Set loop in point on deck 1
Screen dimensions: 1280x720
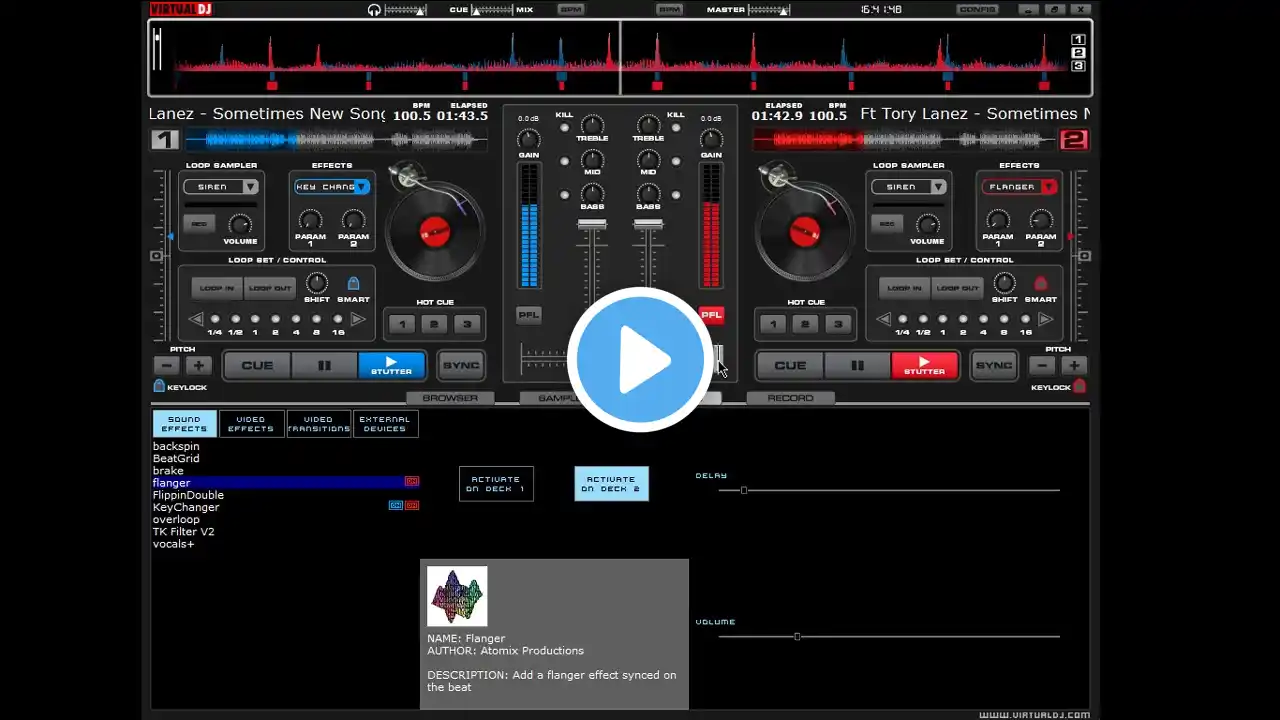point(217,288)
